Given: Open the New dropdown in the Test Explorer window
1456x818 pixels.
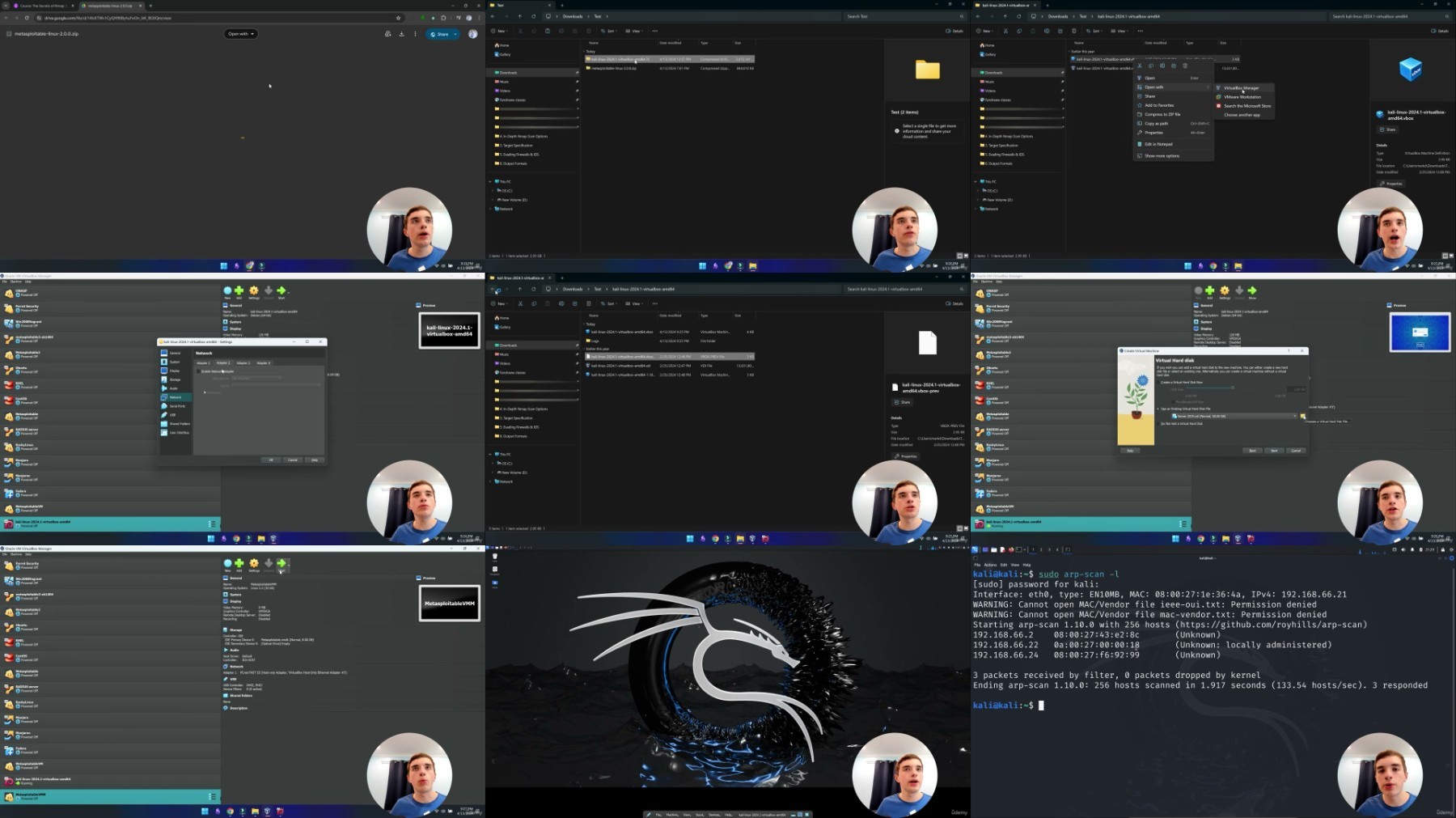Looking at the screenshot, I should point(501,31).
